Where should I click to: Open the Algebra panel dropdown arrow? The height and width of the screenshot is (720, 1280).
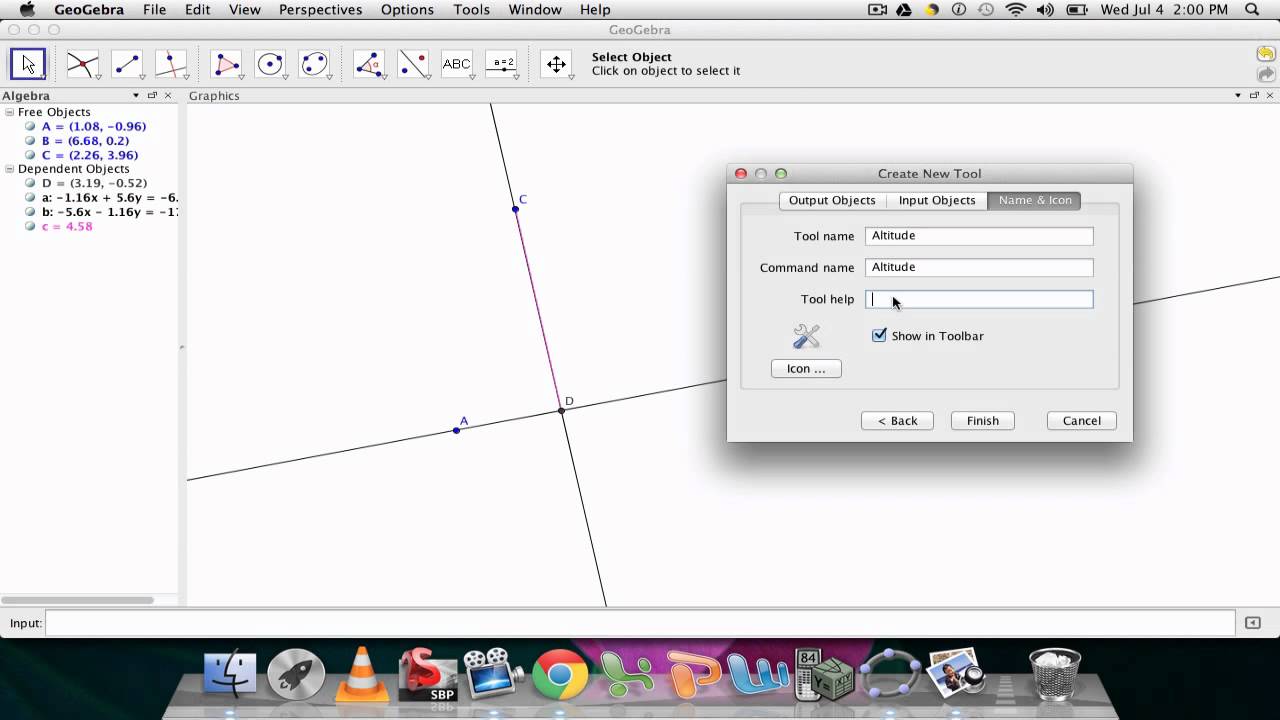(x=136, y=96)
